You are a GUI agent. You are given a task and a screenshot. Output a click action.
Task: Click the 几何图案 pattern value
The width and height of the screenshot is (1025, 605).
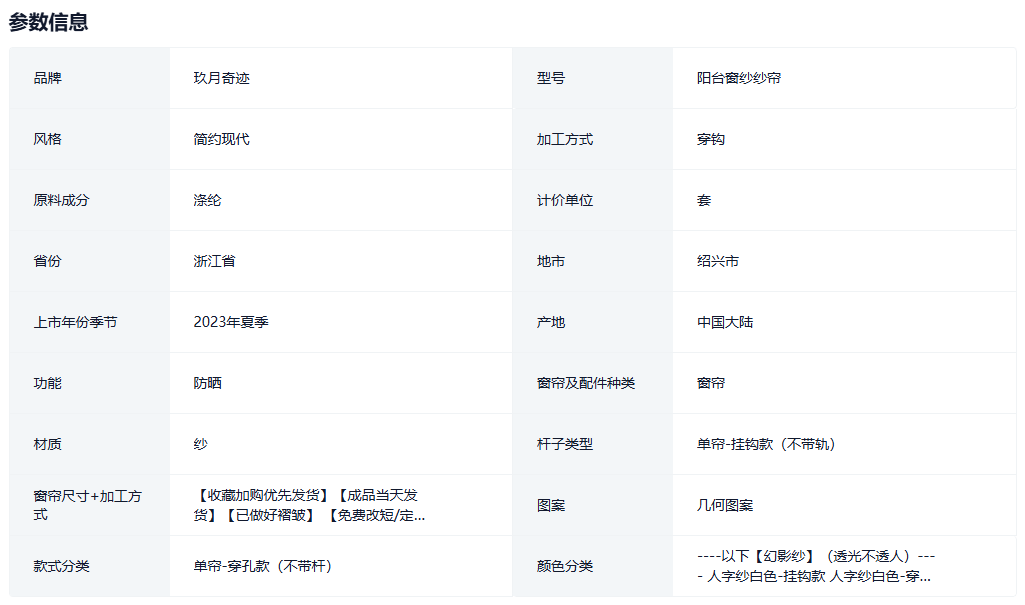coord(724,505)
